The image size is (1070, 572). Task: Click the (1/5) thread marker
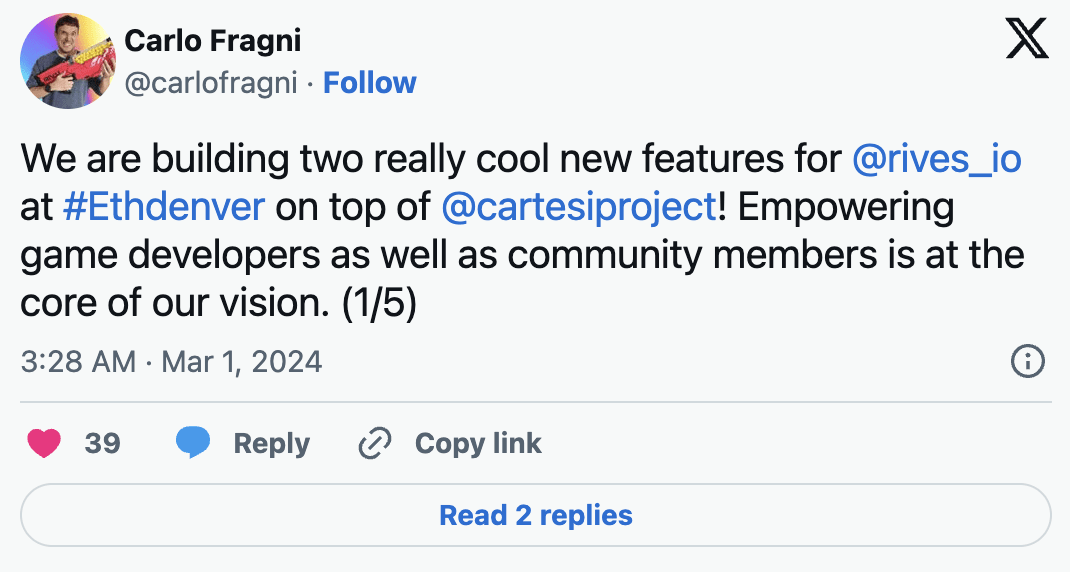point(379,303)
